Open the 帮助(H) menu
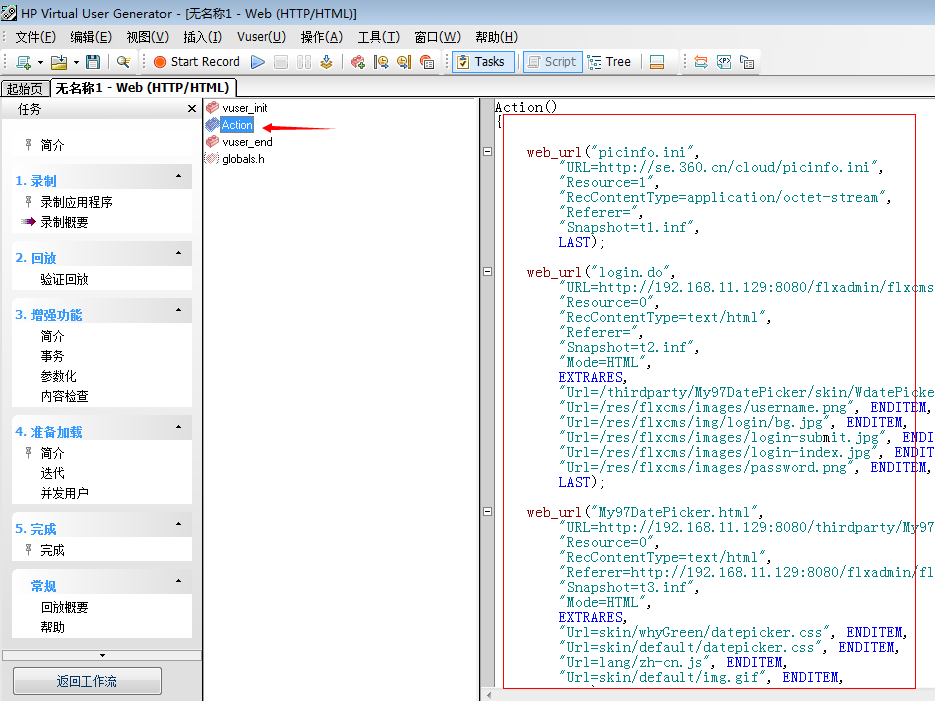 pyautogui.click(x=496, y=37)
